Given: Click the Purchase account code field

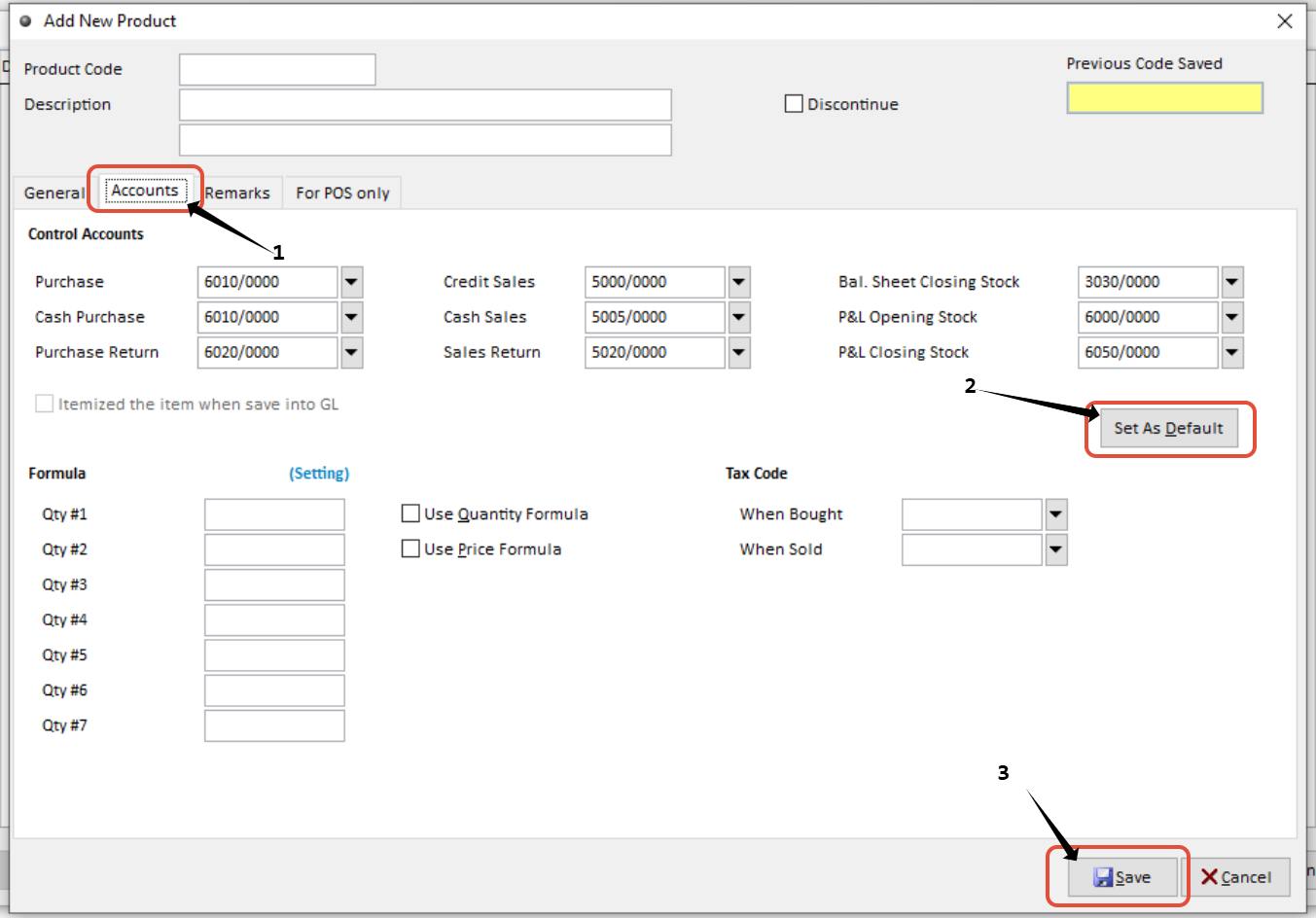Looking at the screenshot, I should [267, 282].
